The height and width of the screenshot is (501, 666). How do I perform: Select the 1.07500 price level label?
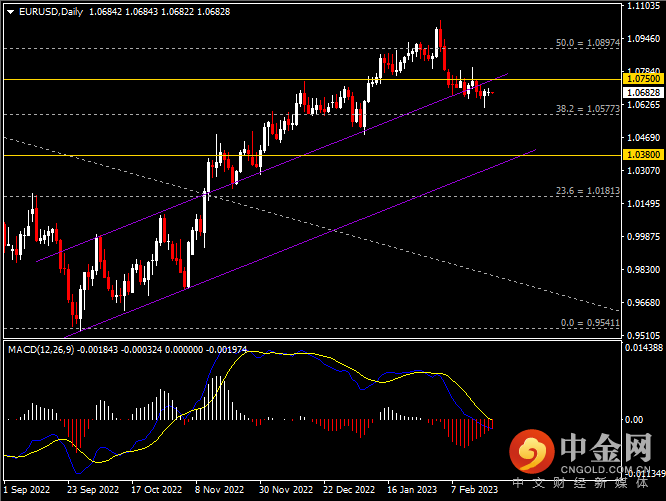point(640,77)
